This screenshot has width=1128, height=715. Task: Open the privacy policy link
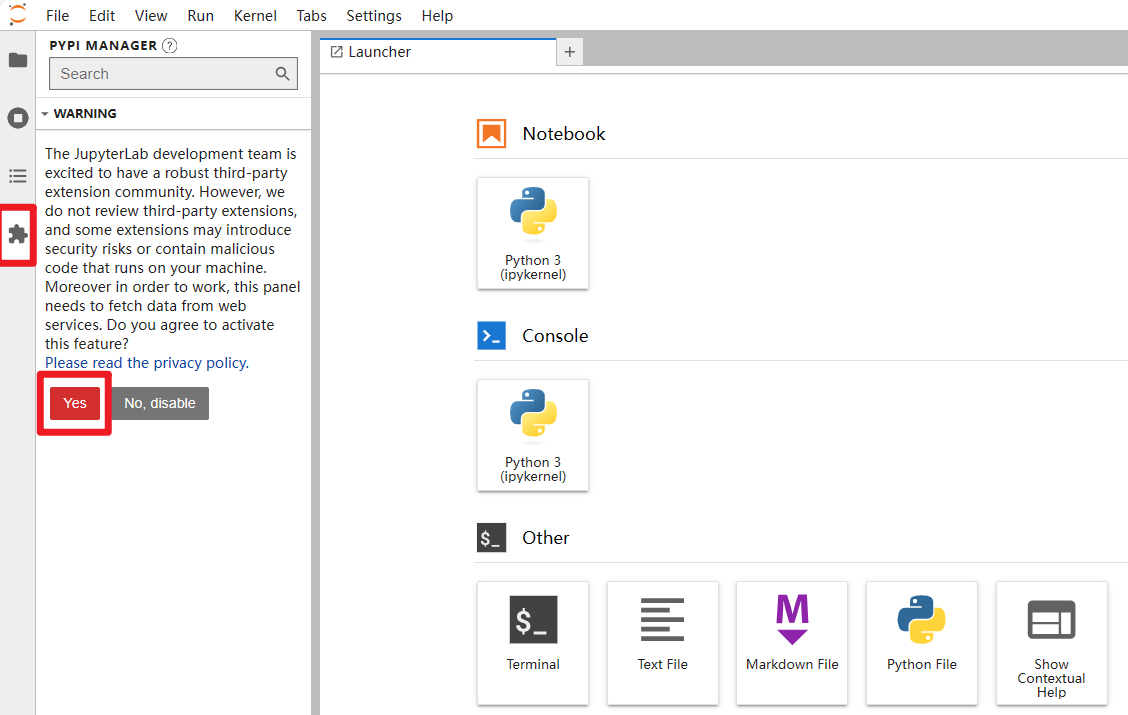click(x=147, y=363)
